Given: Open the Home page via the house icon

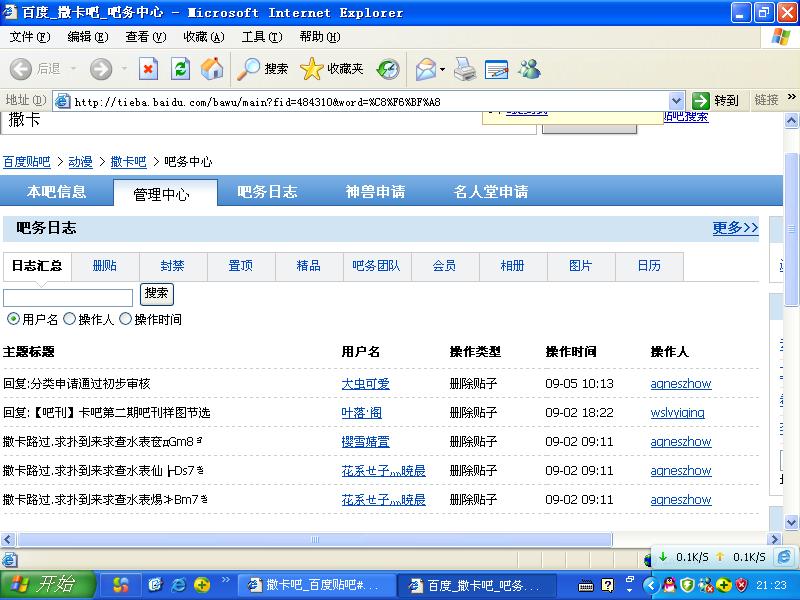Looking at the screenshot, I should pos(212,69).
